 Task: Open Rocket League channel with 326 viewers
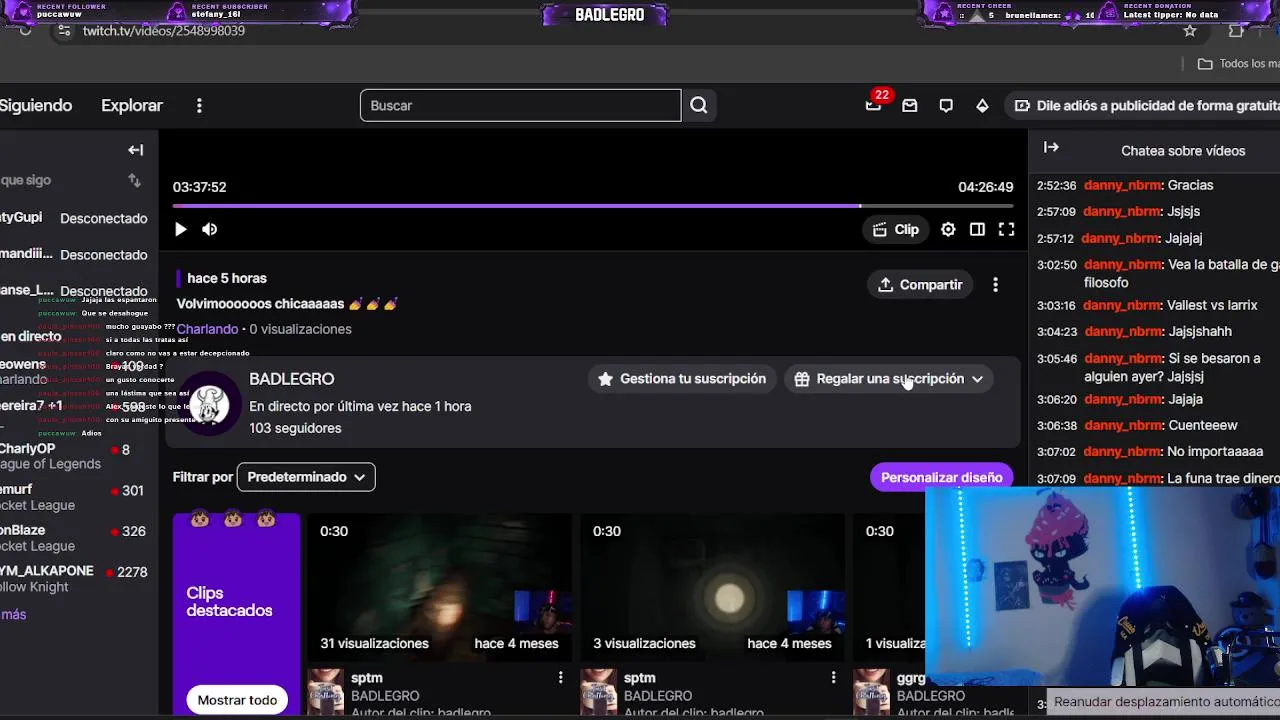click(x=75, y=538)
